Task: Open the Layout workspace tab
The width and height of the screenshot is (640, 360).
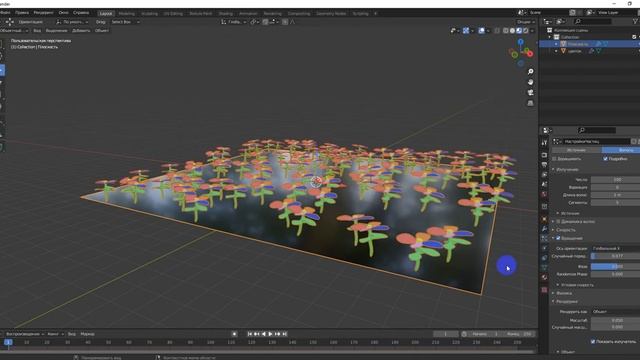Action: coord(106,13)
